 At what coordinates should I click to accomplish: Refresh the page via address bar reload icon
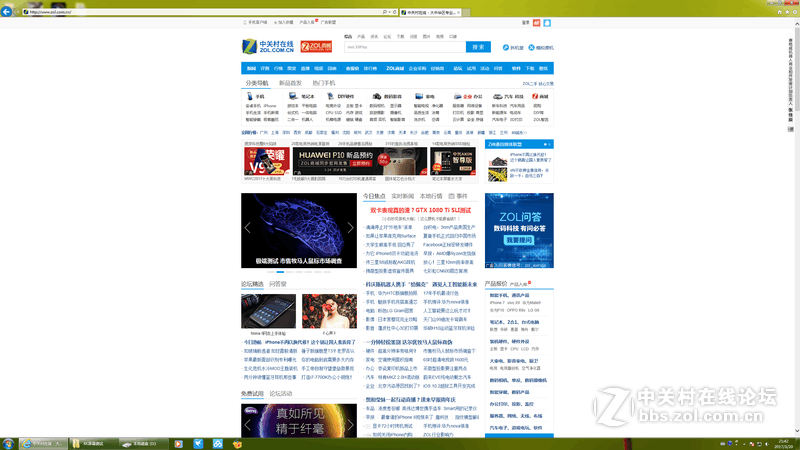(x=394, y=12)
